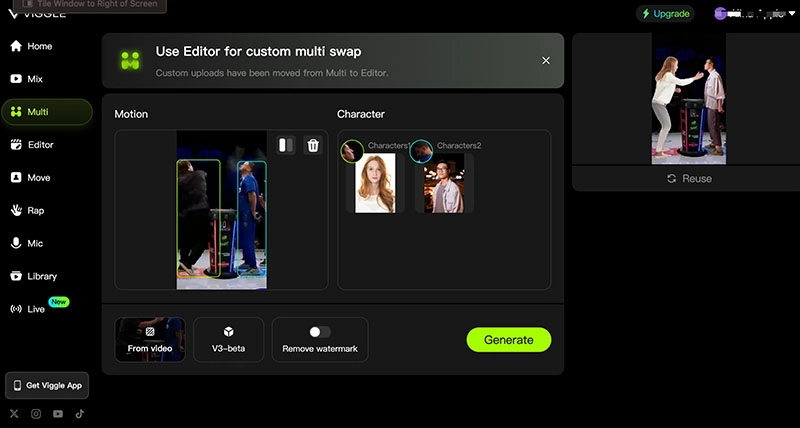Select the Multi sidebar item
The height and width of the screenshot is (428, 800).
tap(47, 112)
